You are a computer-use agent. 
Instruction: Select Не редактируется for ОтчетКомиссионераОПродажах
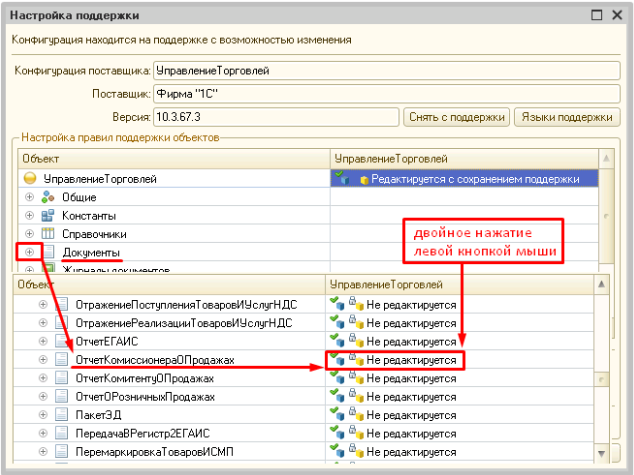411,360
